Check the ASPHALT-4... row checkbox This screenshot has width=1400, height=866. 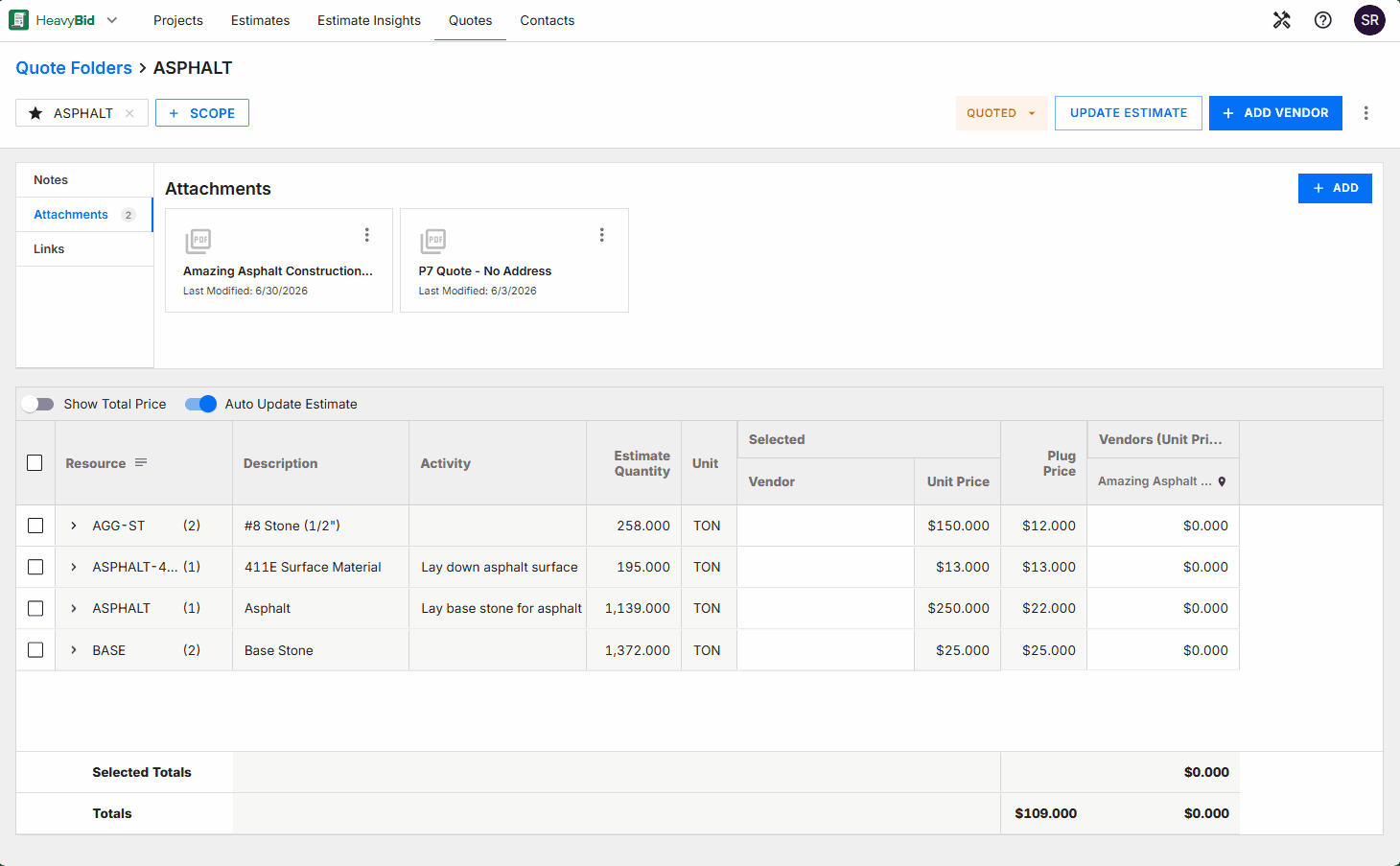(x=35, y=567)
